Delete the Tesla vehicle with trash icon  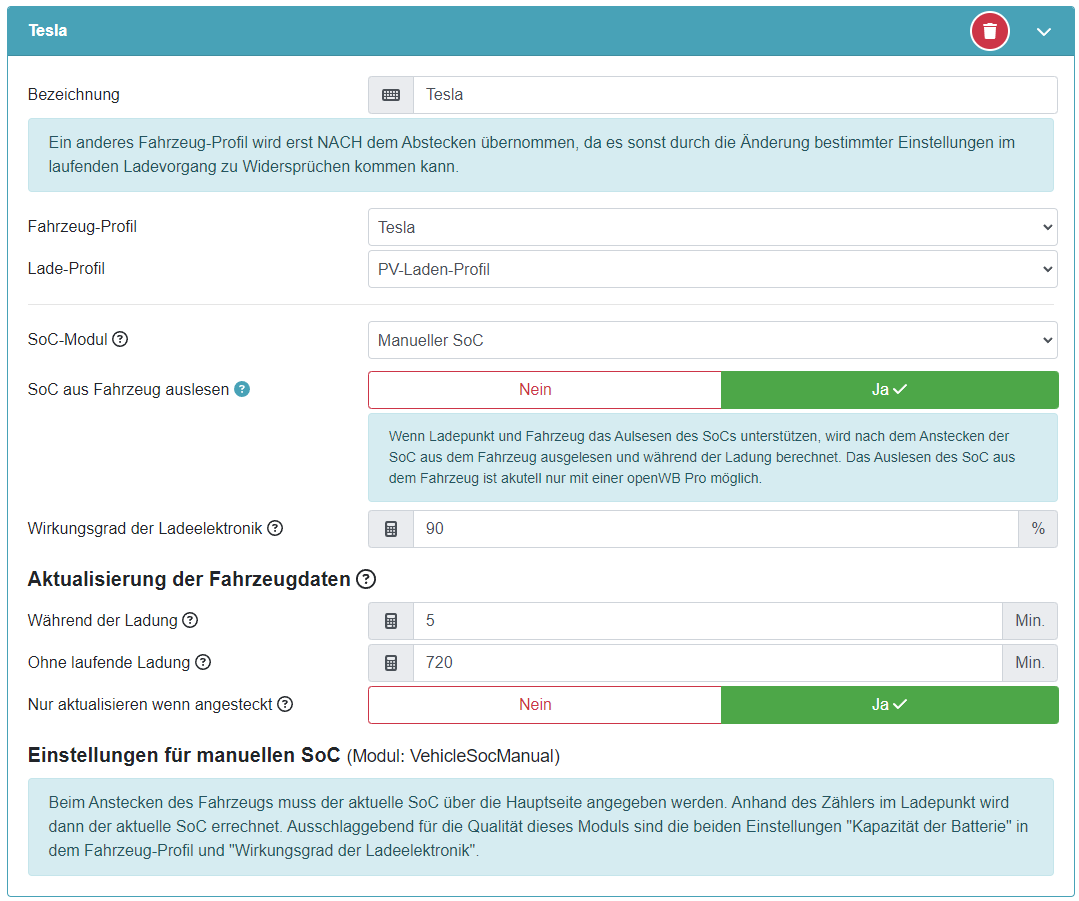pyautogui.click(x=990, y=31)
